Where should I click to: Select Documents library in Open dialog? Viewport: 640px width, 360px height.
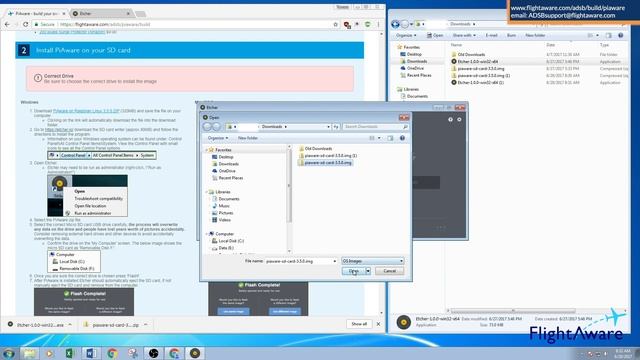tap(226, 199)
